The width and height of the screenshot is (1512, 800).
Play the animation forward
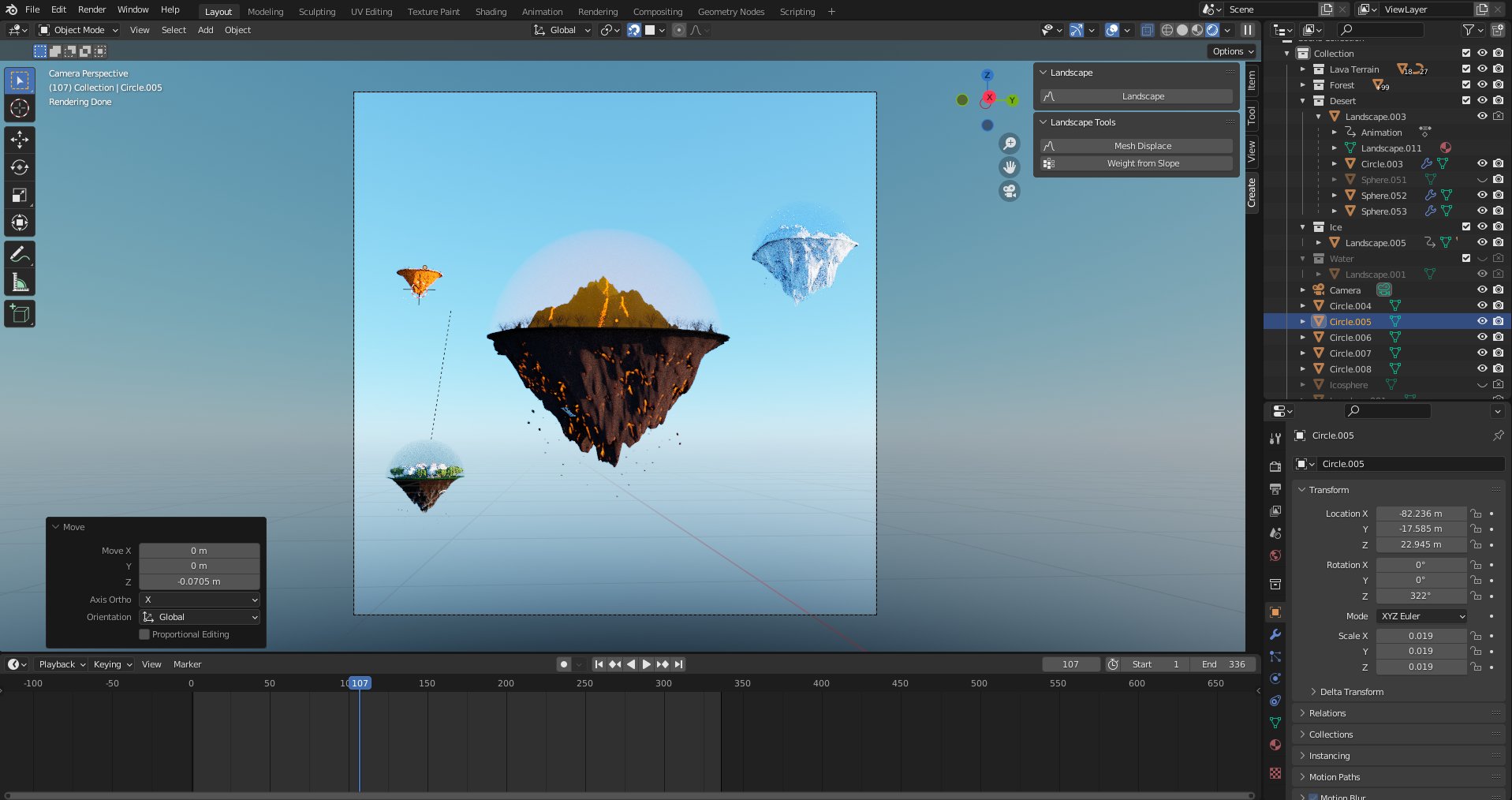(647, 664)
